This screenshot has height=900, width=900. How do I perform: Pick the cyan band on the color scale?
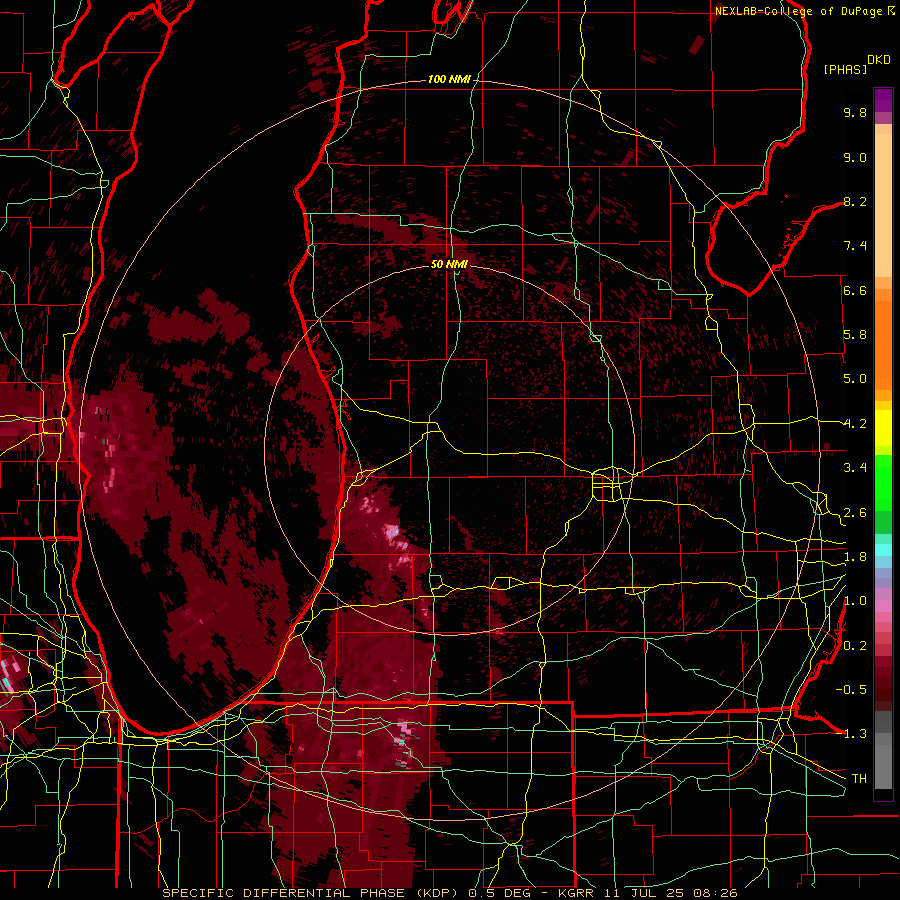tap(883, 550)
